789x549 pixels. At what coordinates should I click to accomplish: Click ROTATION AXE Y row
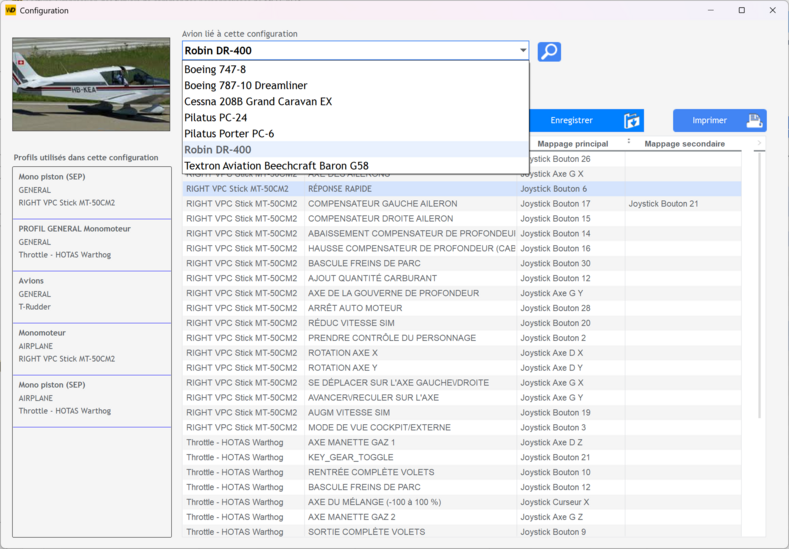462,368
